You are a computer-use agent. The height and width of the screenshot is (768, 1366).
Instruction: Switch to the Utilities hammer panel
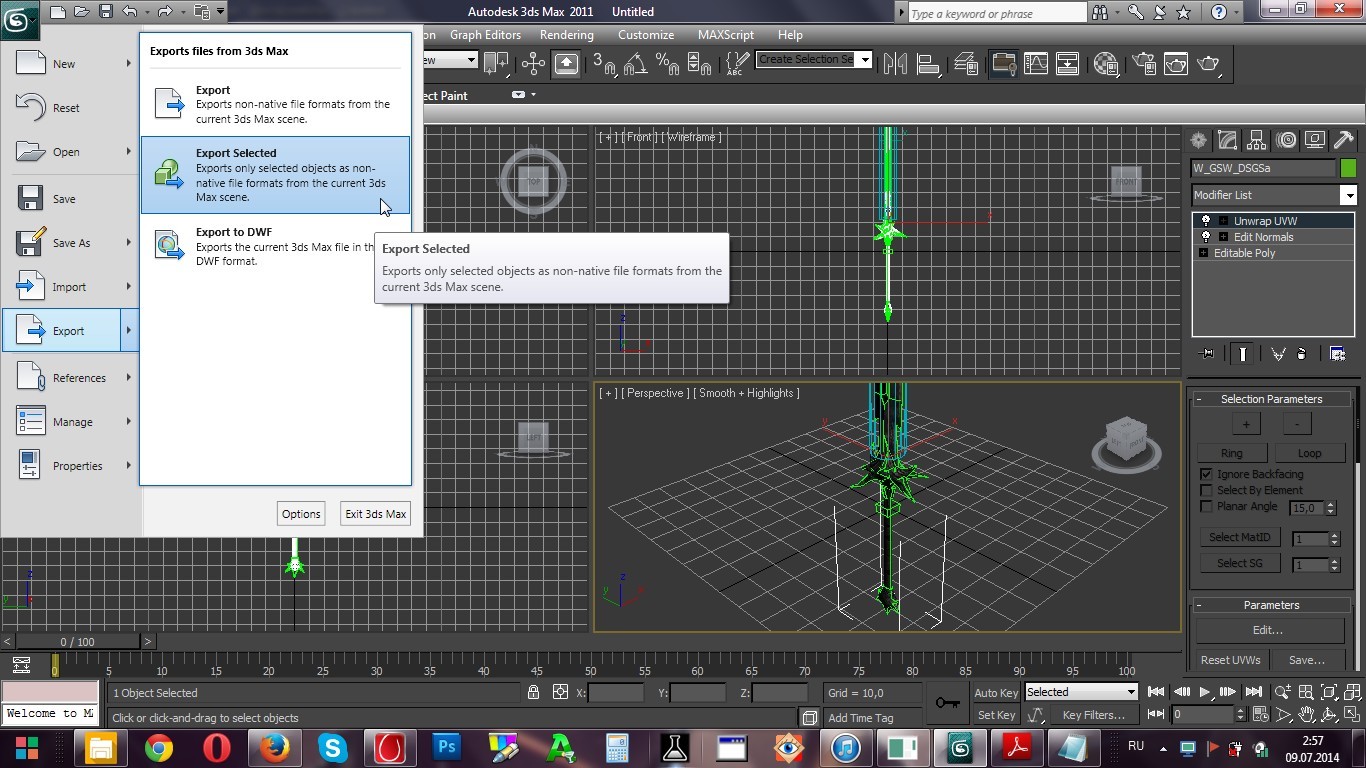pyautogui.click(x=1343, y=140)
